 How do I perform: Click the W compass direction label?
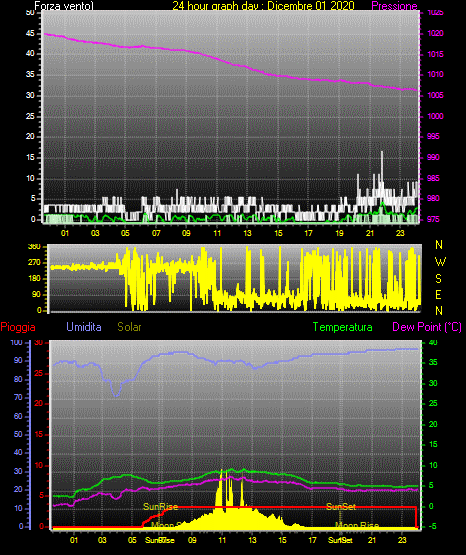click(440, 262)
